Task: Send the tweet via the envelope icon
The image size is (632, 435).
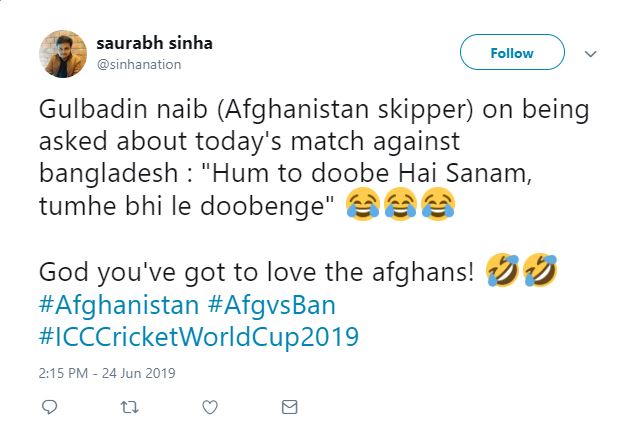Action: click(289, 408)
